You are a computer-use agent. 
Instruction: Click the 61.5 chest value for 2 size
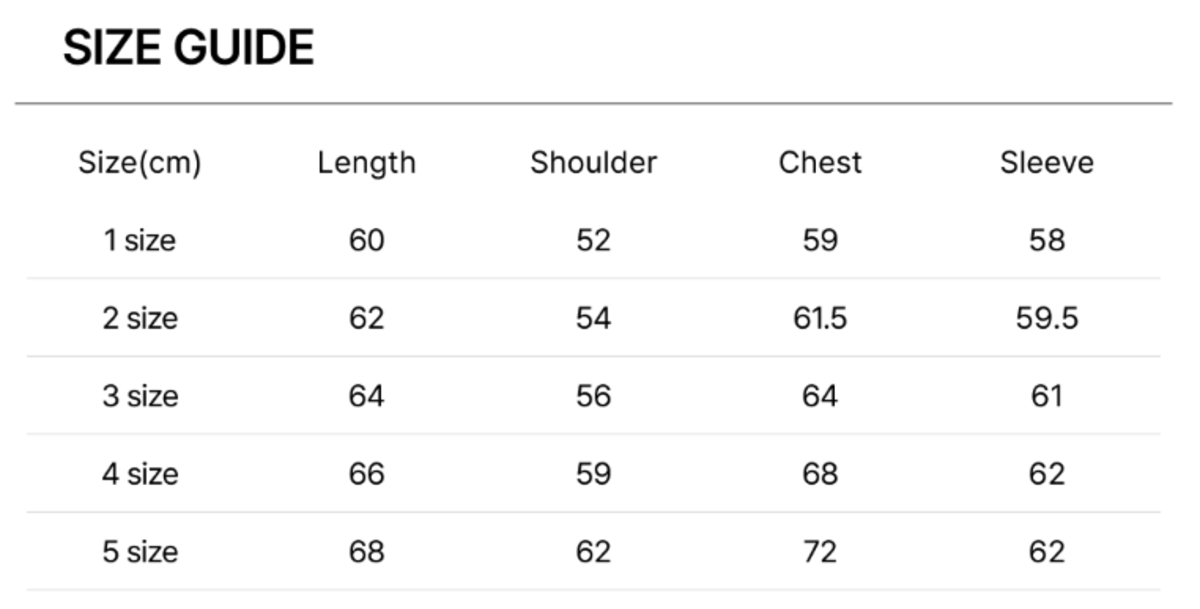click(820, 318)
